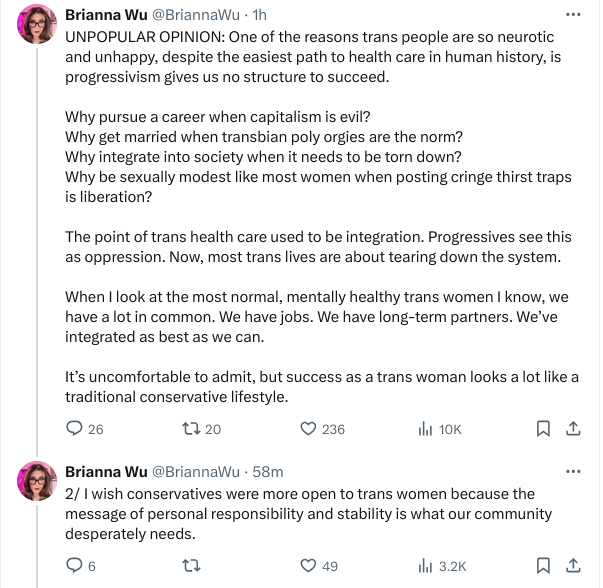Open Brianna Wu avatar on first tweet
The width and height of the screenshot is (603, 588).
tap(37, 24)
